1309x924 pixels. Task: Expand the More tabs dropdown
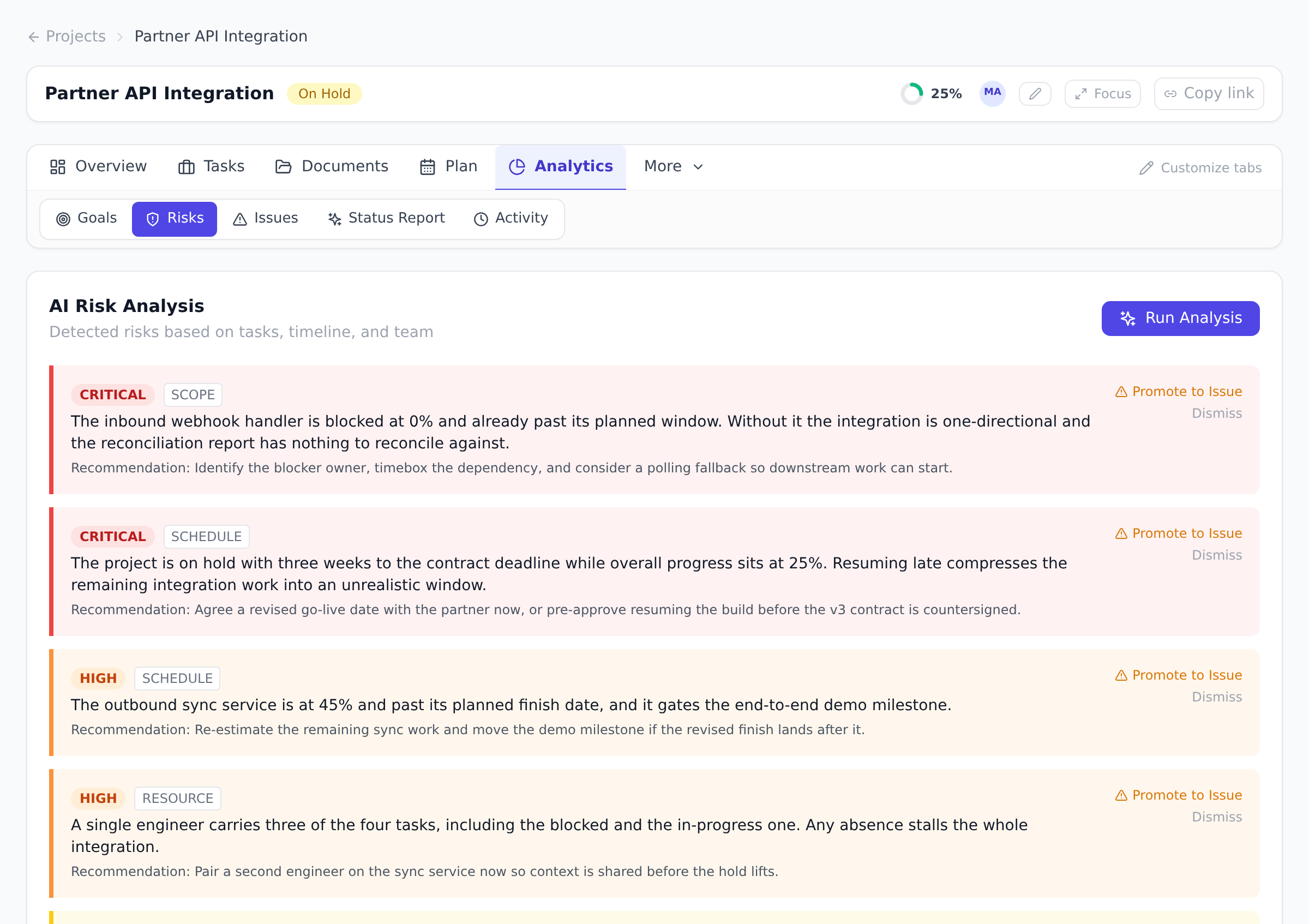tap(674, 166)
